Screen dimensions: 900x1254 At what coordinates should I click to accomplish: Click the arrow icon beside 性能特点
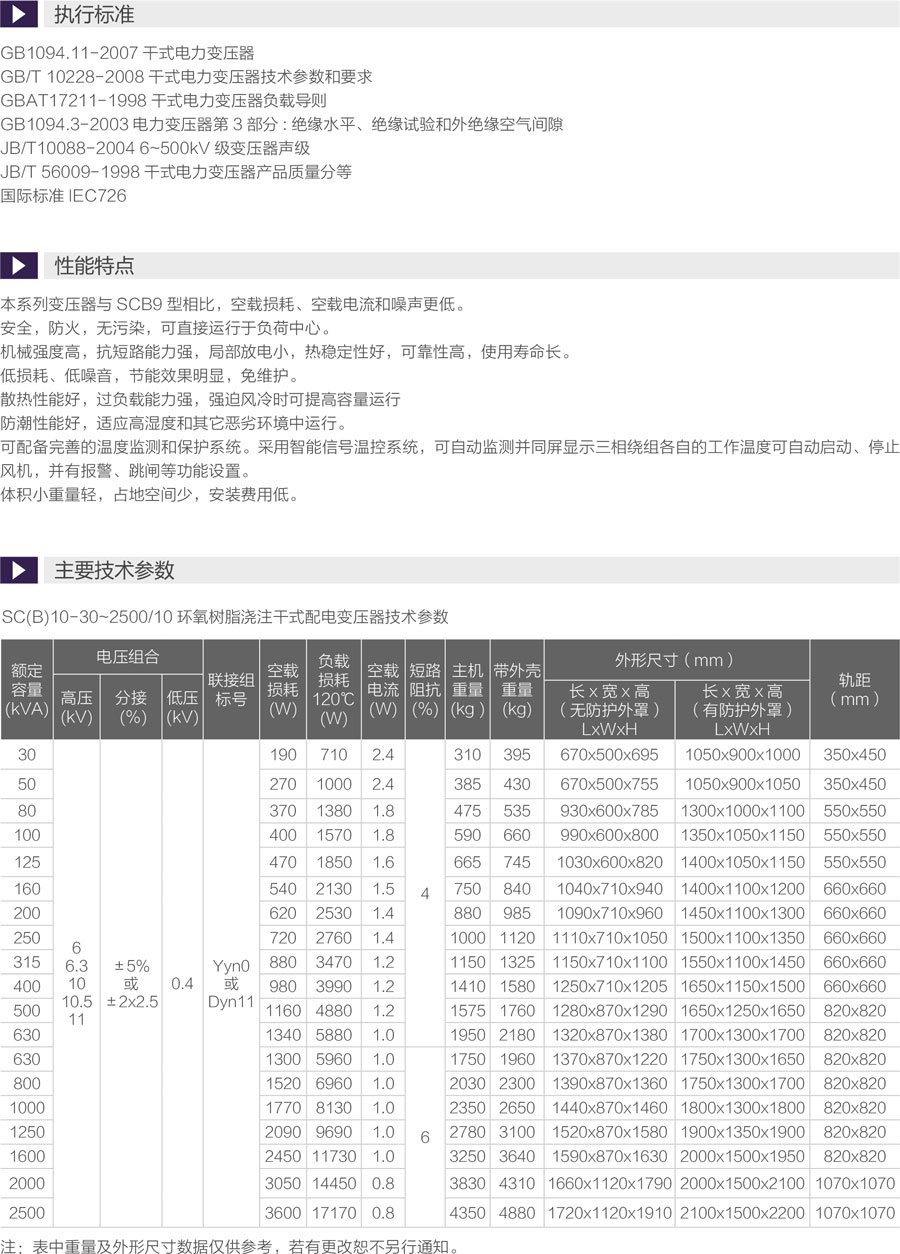click(19, 266)
